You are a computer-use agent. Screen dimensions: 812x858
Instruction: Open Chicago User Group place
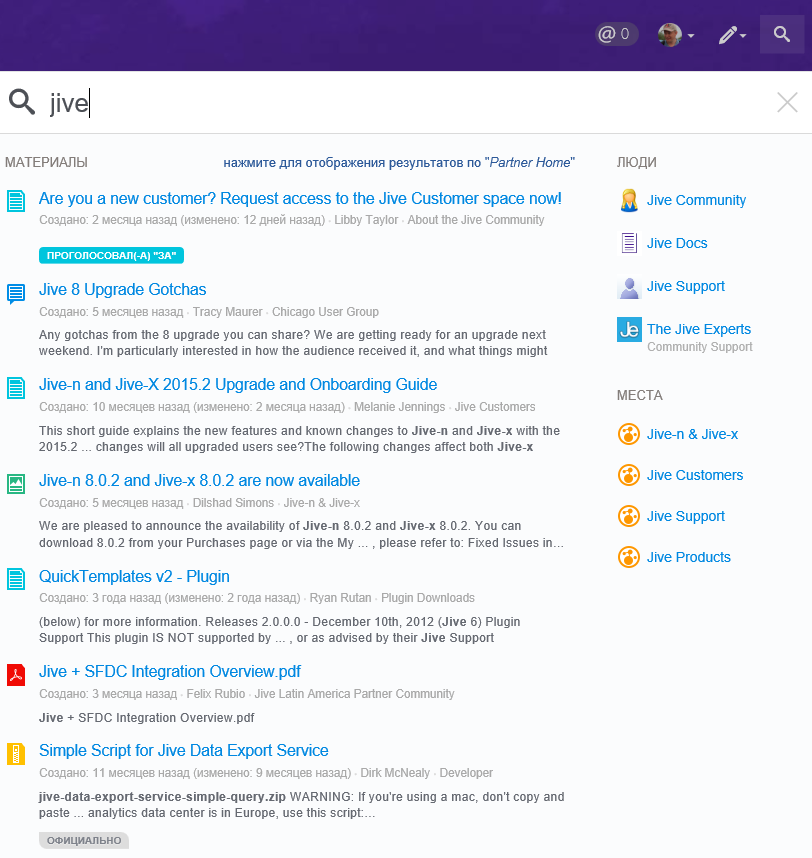[x=325, y=312]
